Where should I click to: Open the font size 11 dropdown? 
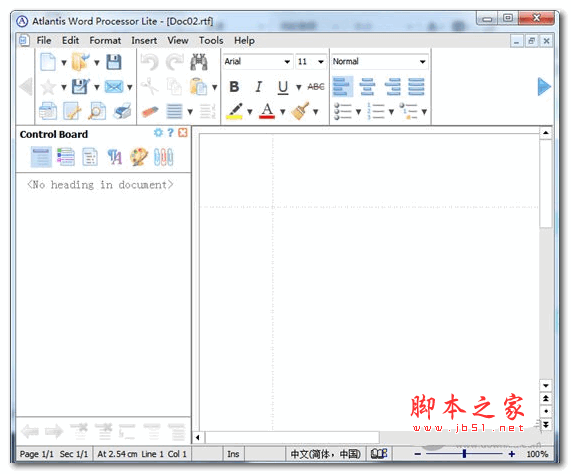[x=321, y=62]
